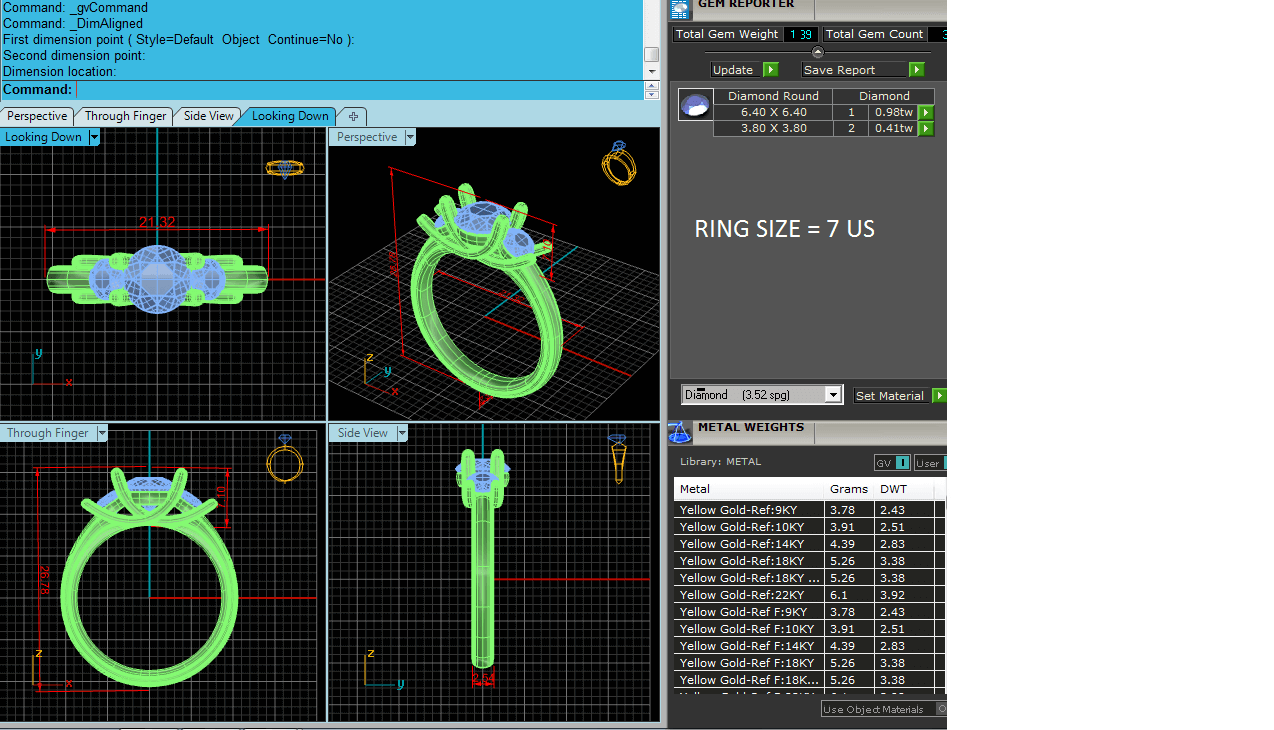The width and height of the screenshot is (1274, 730).
Task: Open the Diamond (3.52 spg) material dropdown
Action: point(833,395)
